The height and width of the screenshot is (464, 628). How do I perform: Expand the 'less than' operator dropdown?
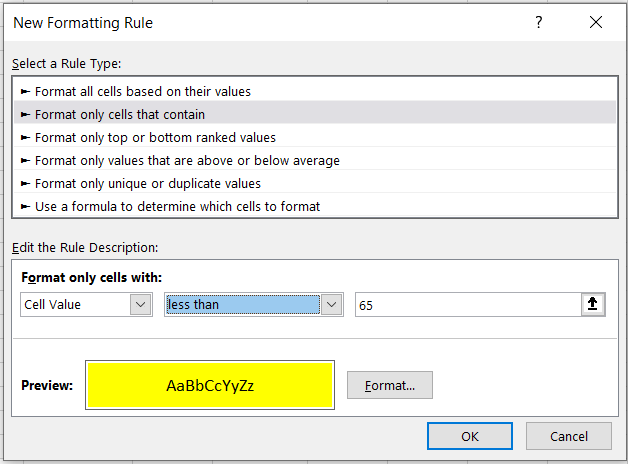tap(331, 305)
